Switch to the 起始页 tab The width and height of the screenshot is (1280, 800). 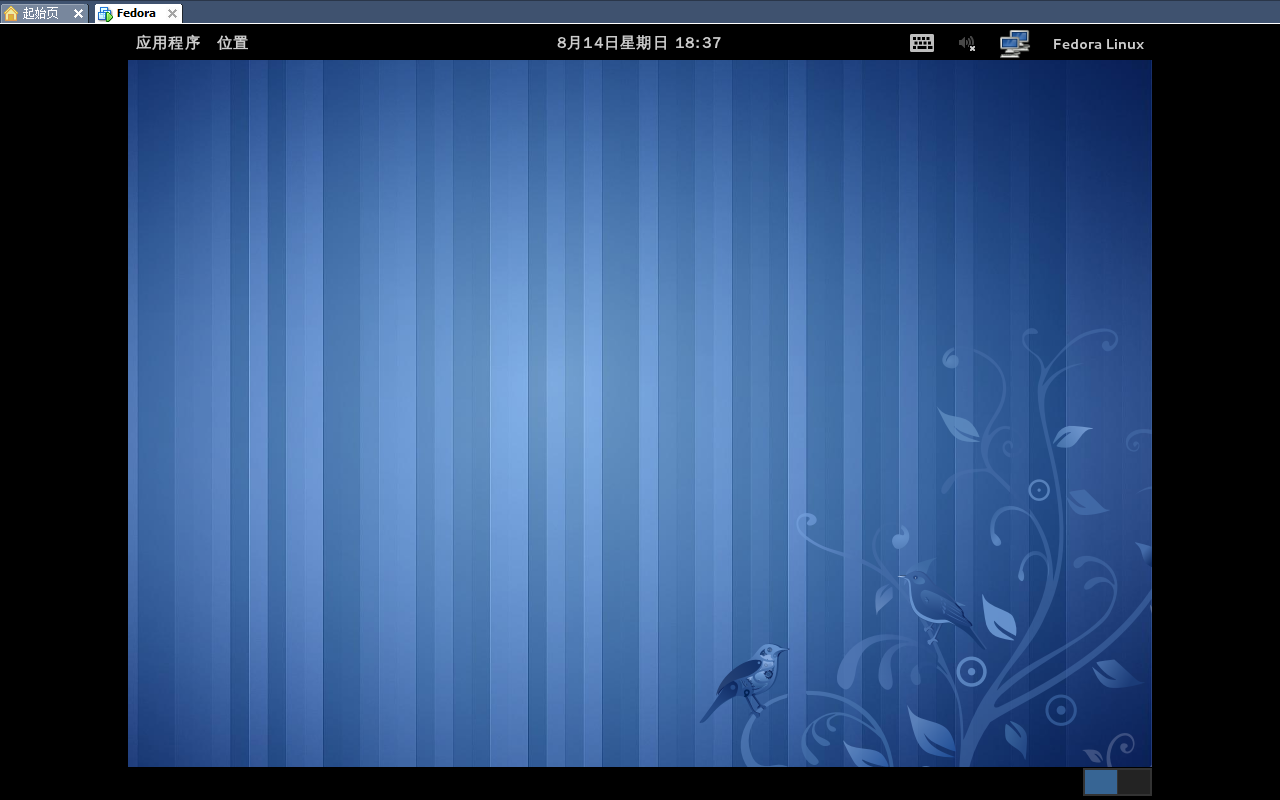click(44, 13)
